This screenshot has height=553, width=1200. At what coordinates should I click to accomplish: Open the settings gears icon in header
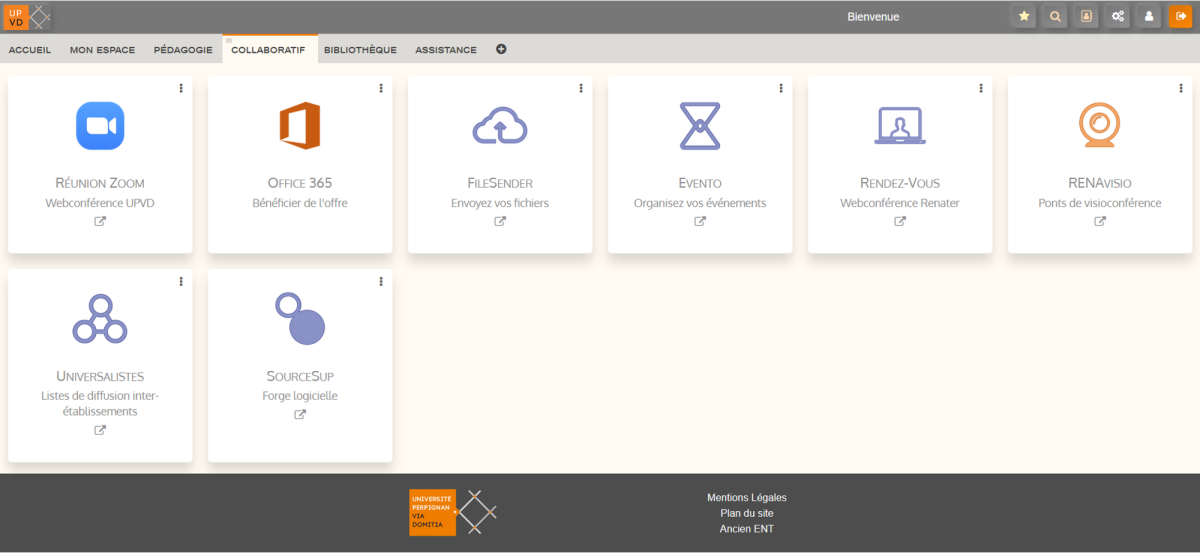click(1118, 16)
